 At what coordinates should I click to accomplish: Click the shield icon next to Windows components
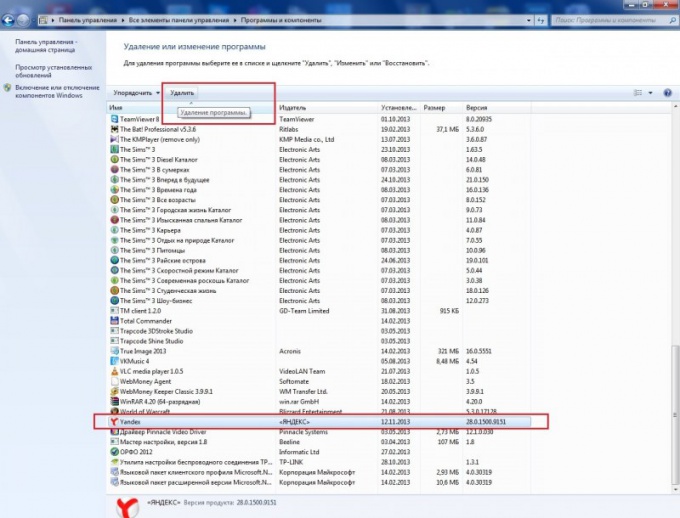(x=7, y=88)
